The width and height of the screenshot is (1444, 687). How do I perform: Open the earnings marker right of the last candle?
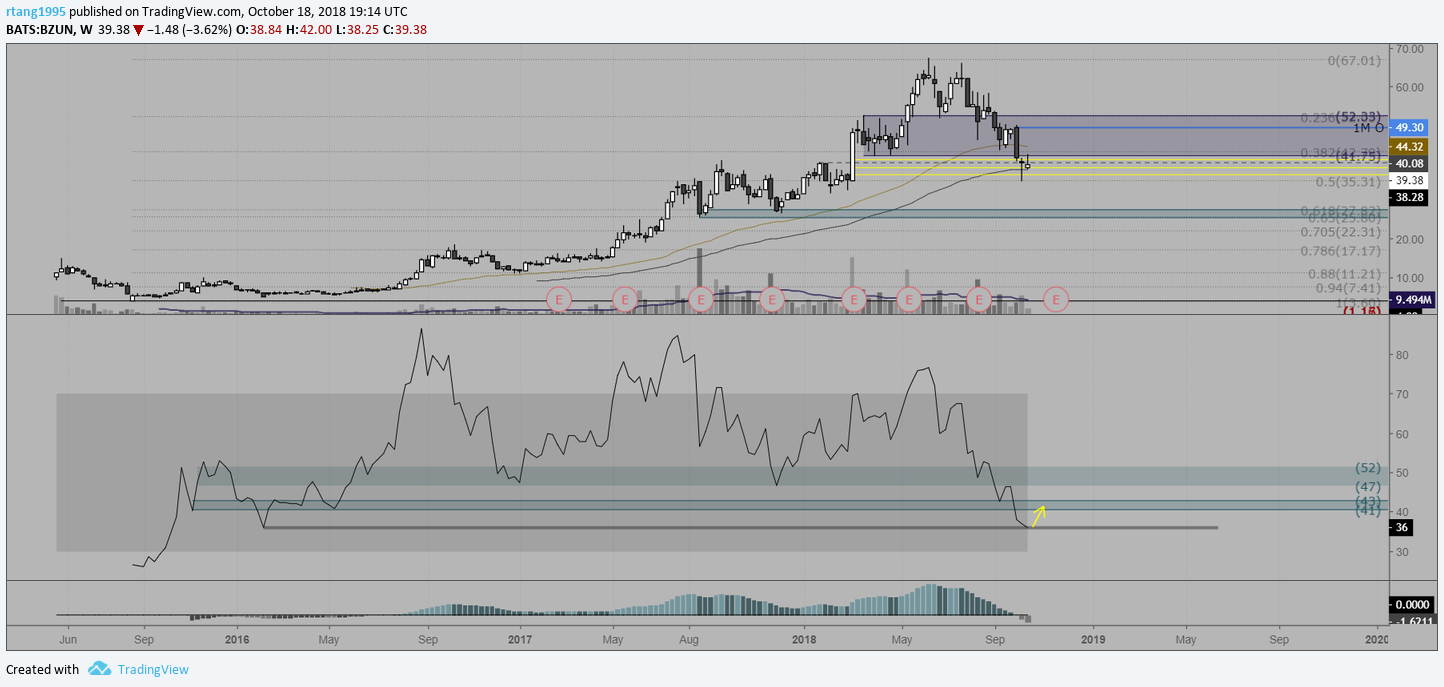pyautogui.click(x=1057, y=298)
